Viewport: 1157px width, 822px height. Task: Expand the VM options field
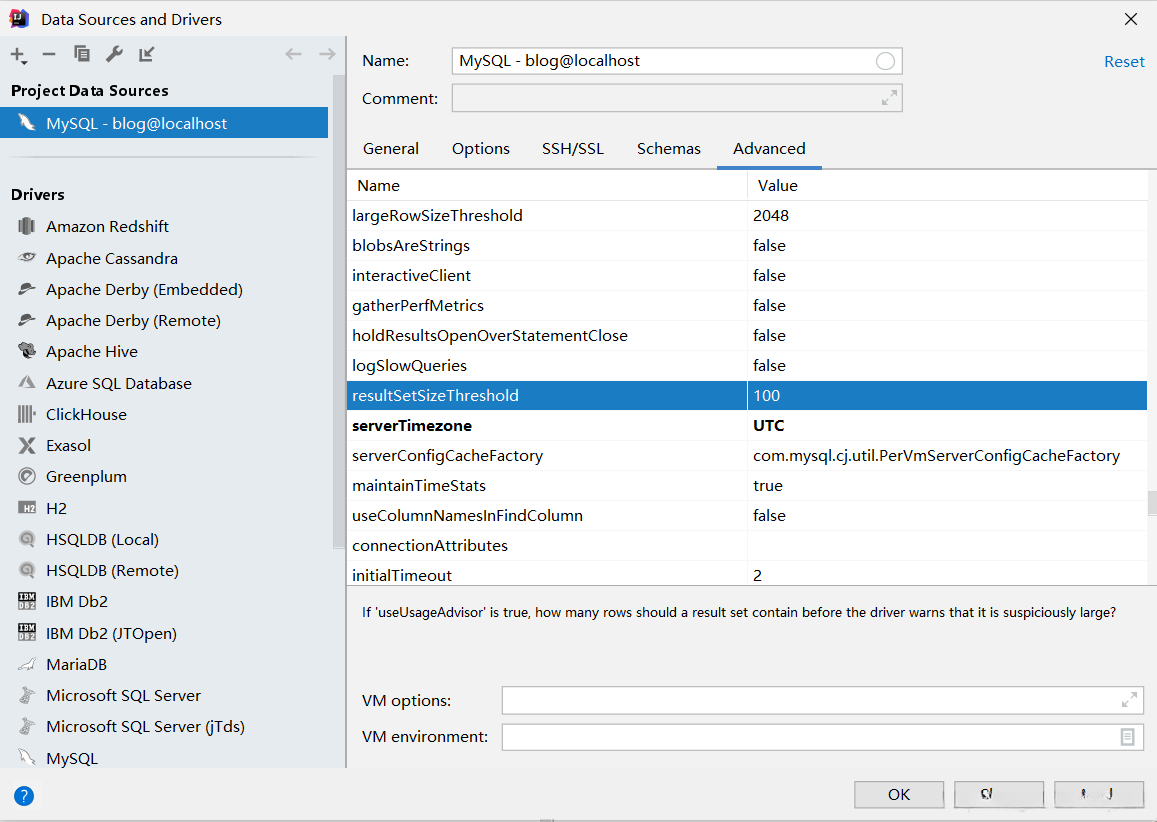[x=1129, y=700]
